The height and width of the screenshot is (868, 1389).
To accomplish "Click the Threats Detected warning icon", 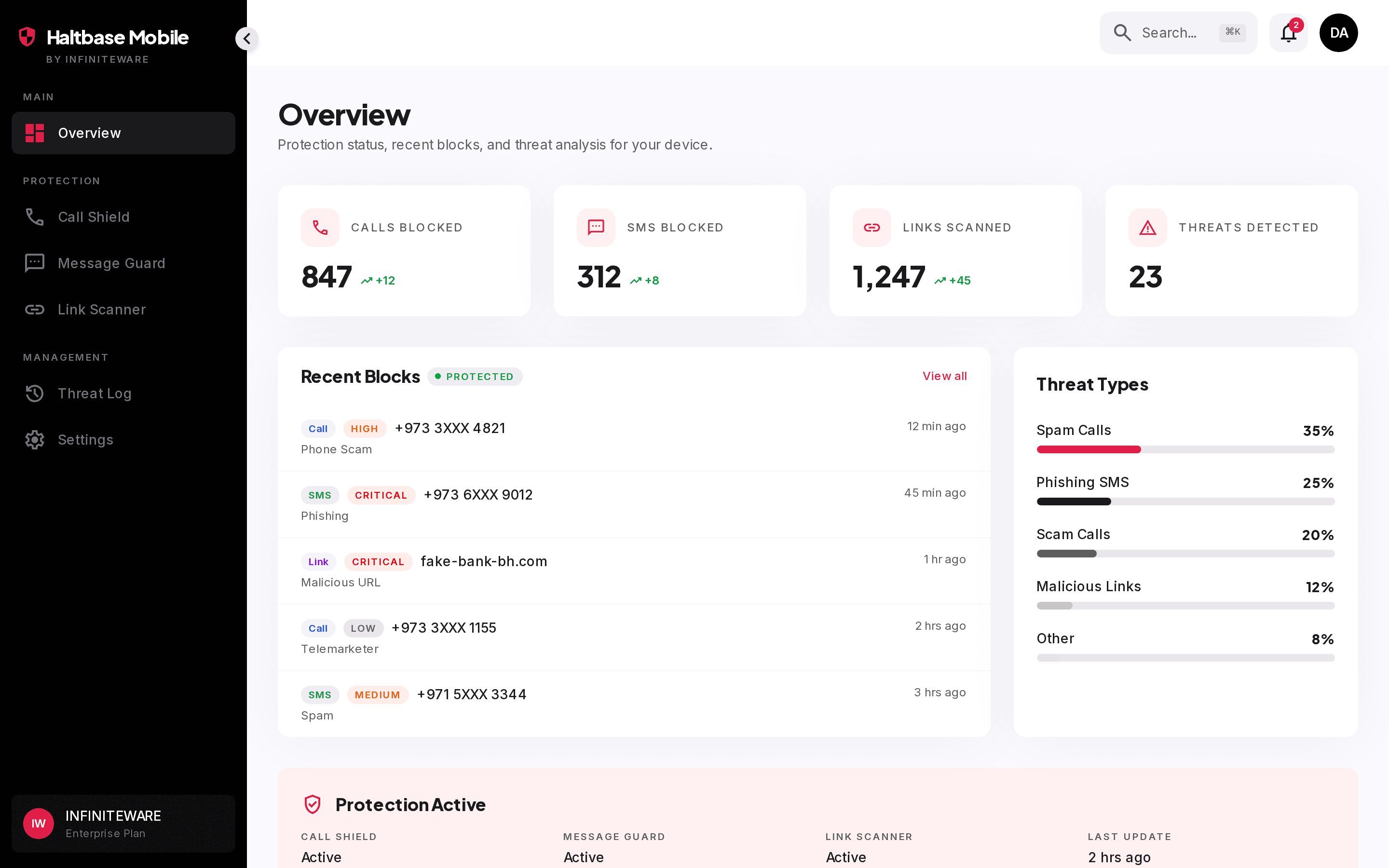I will point(1147,227).
